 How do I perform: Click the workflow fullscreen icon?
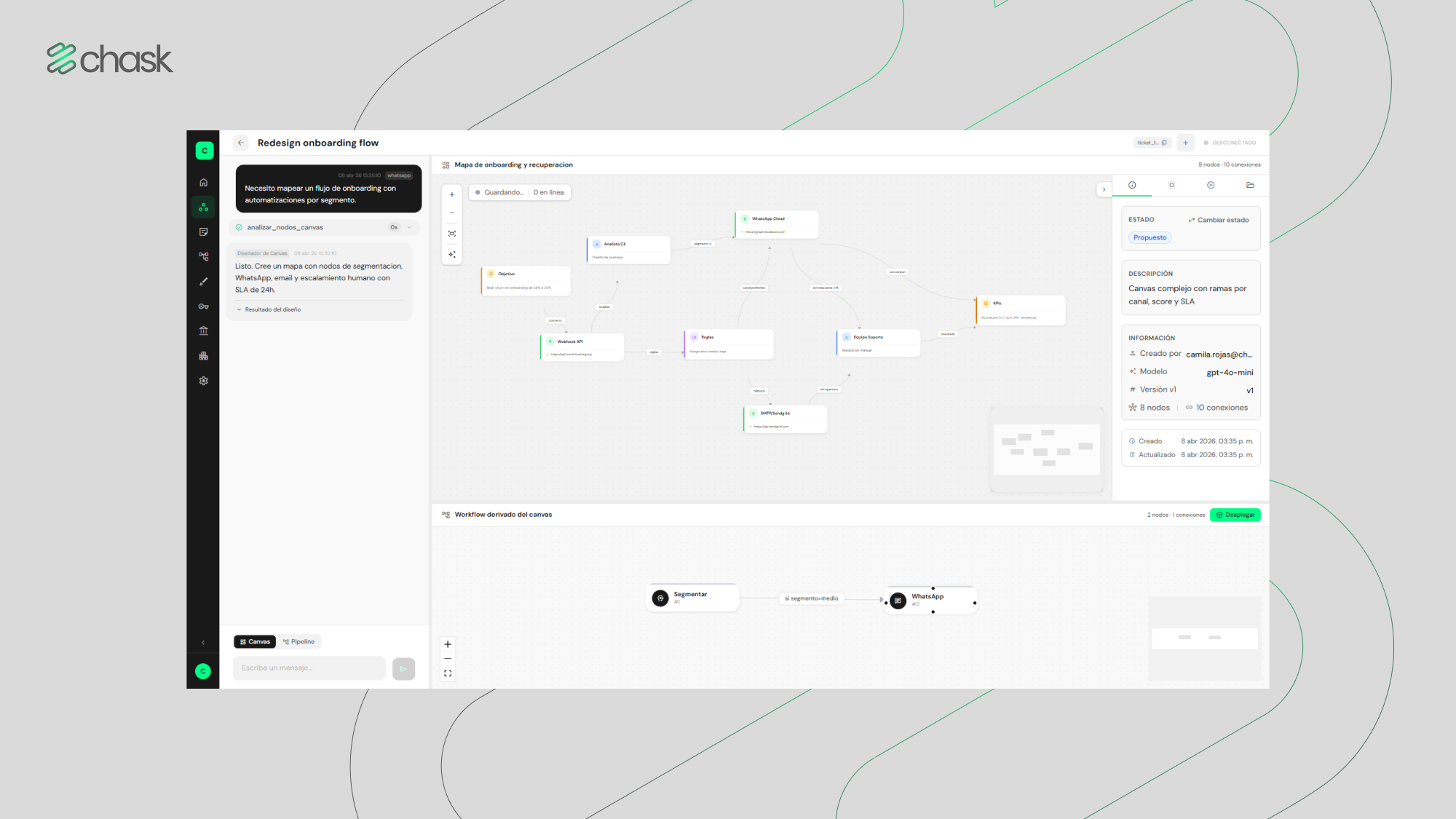(x=448, y=673)
